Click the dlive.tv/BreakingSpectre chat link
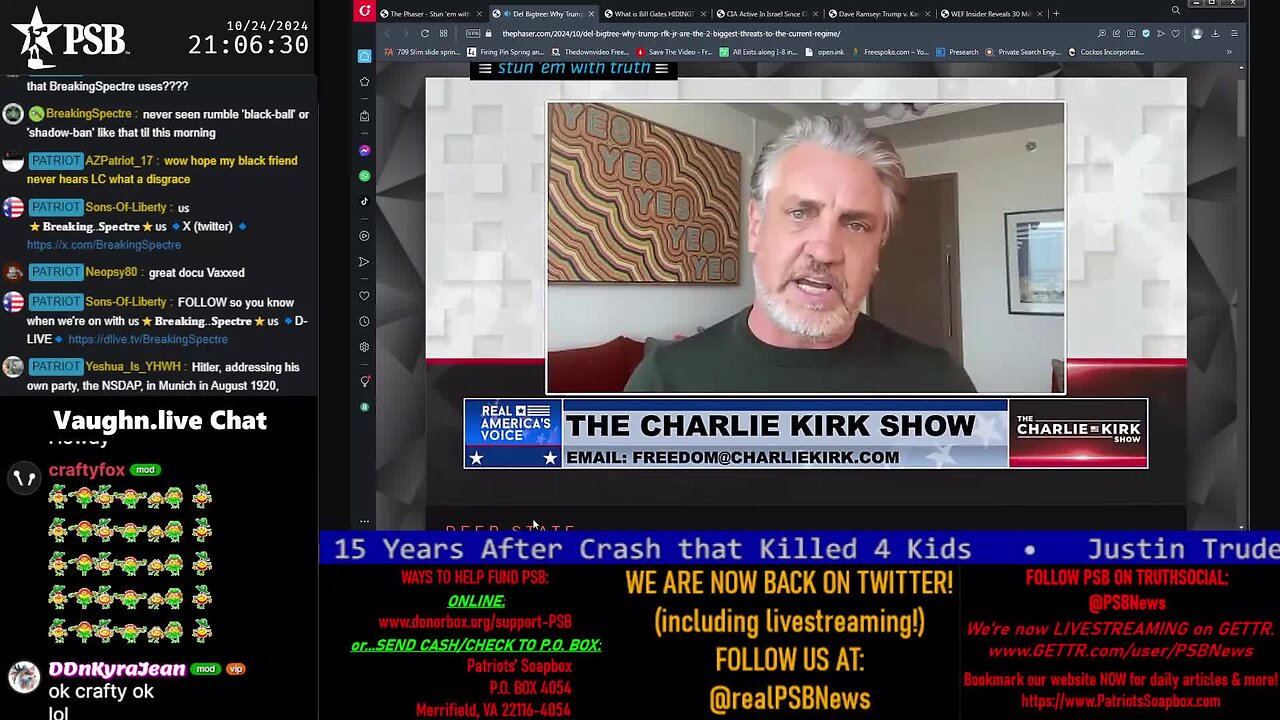This screenshot has height=720, width=1280. coord(148,339)
